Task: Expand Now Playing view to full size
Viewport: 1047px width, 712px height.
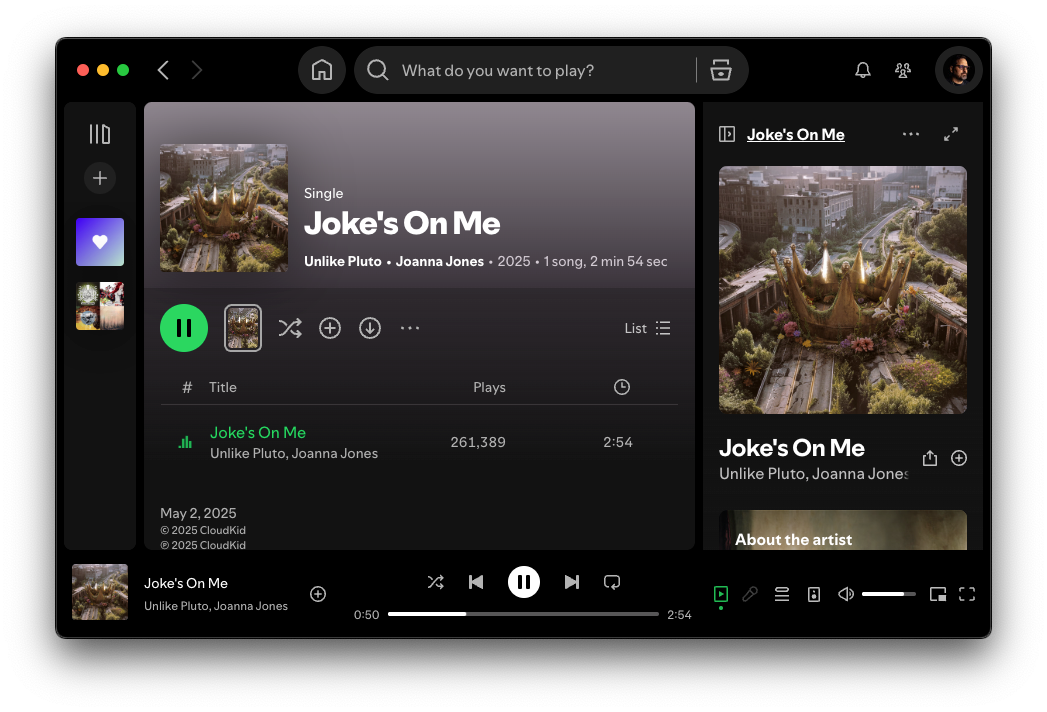Action: [x=951, y=134]
